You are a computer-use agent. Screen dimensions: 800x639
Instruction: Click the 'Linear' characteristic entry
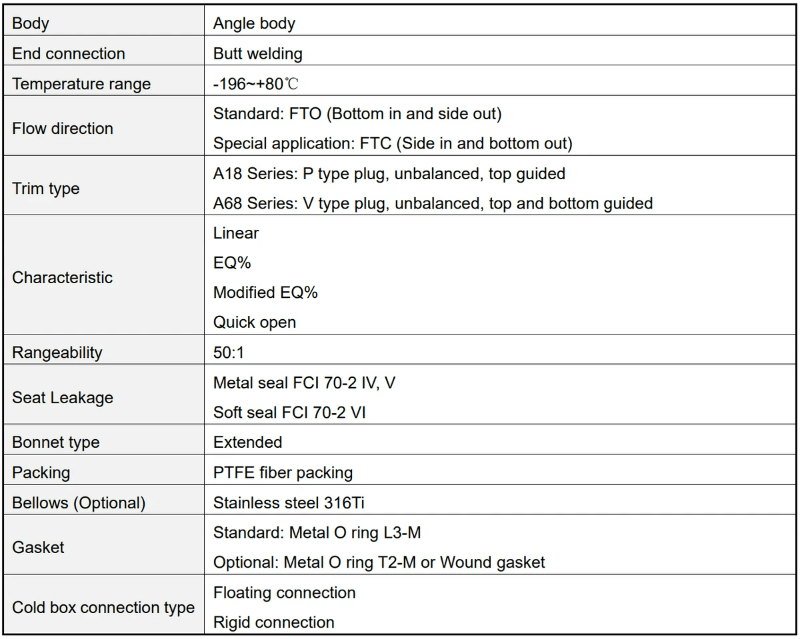point(236,233)
